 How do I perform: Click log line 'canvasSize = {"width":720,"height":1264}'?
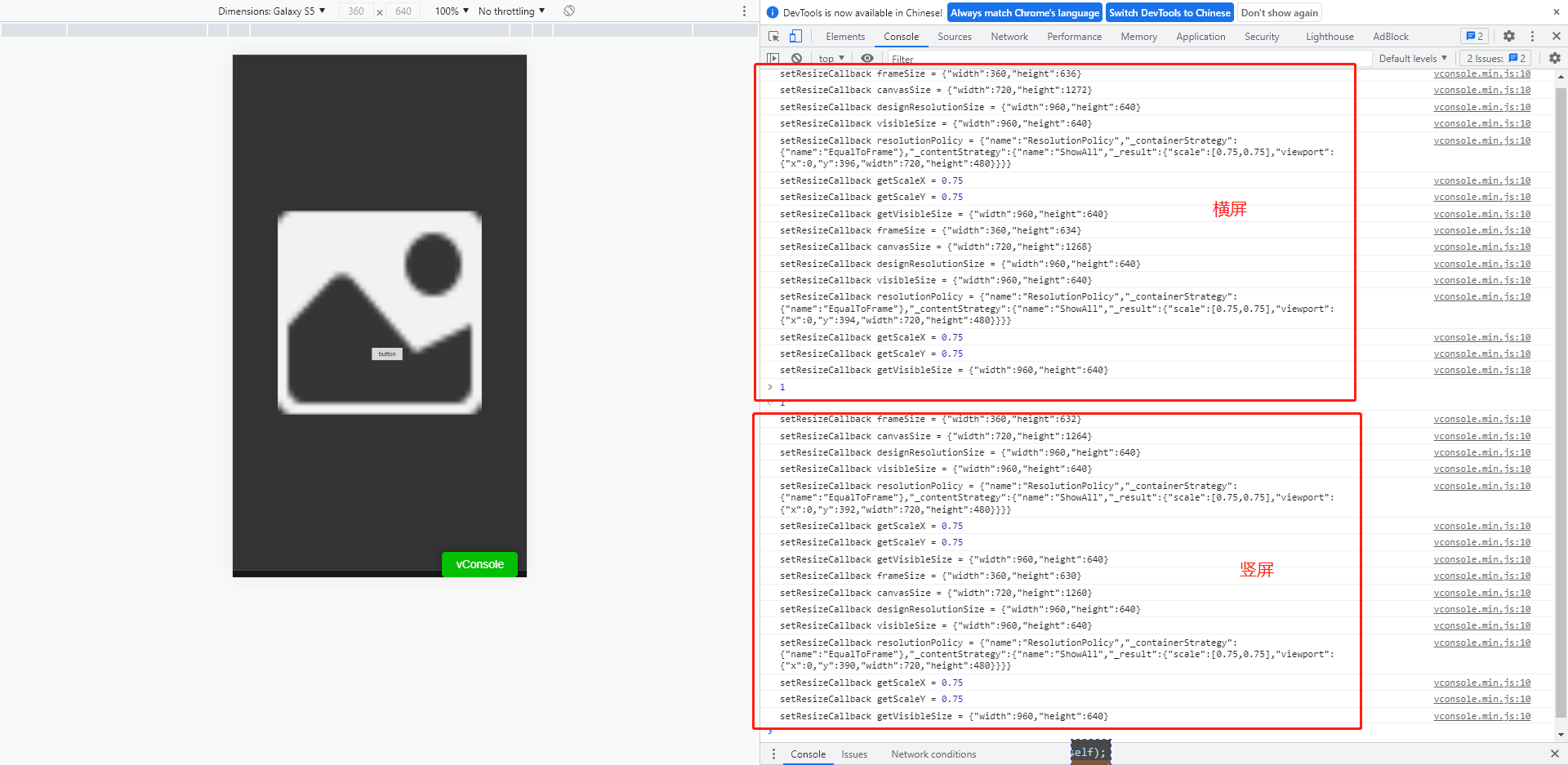tap(935, 436)
